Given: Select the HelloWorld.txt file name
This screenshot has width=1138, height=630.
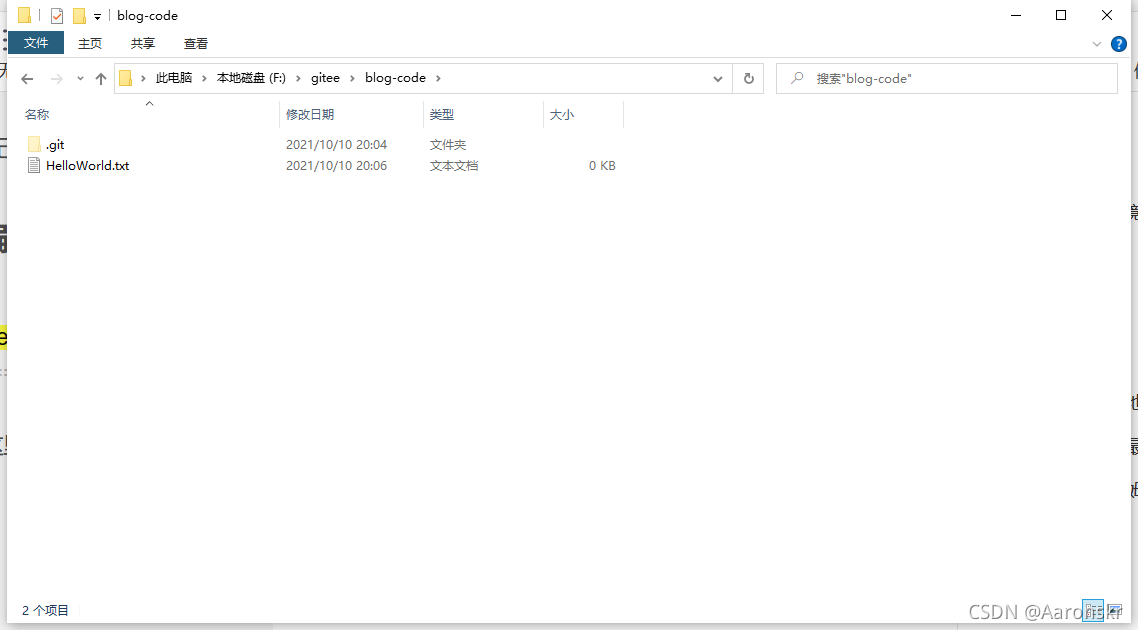Looking at the screenshot, I should coord(88,165).
